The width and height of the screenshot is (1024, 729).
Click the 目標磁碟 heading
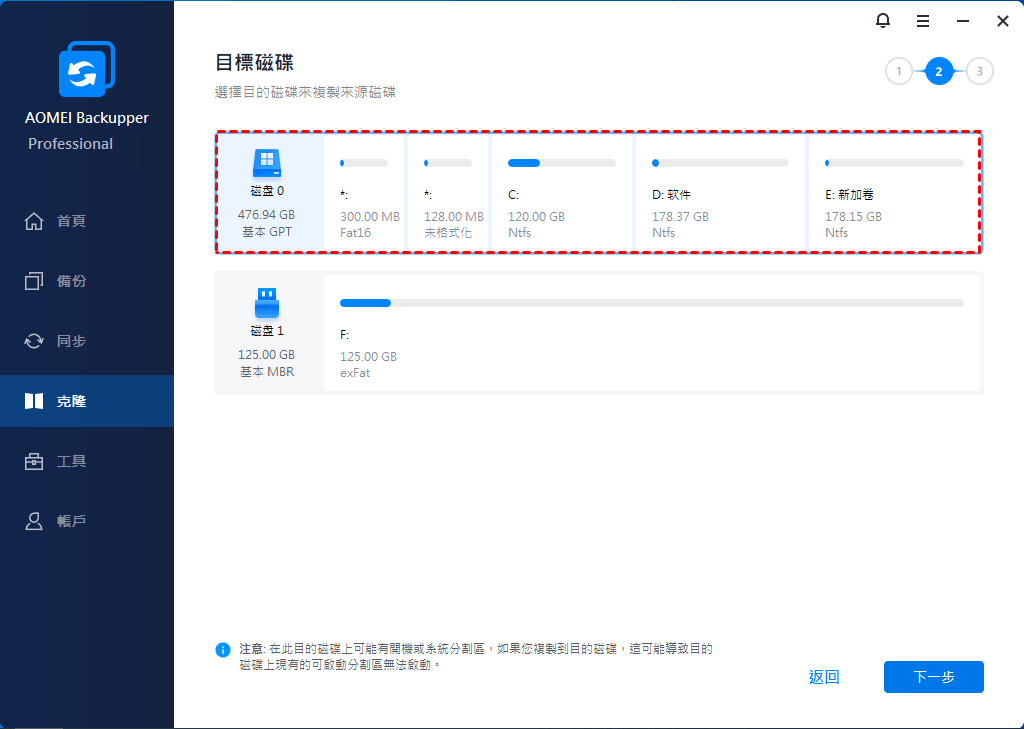point(255,63)
